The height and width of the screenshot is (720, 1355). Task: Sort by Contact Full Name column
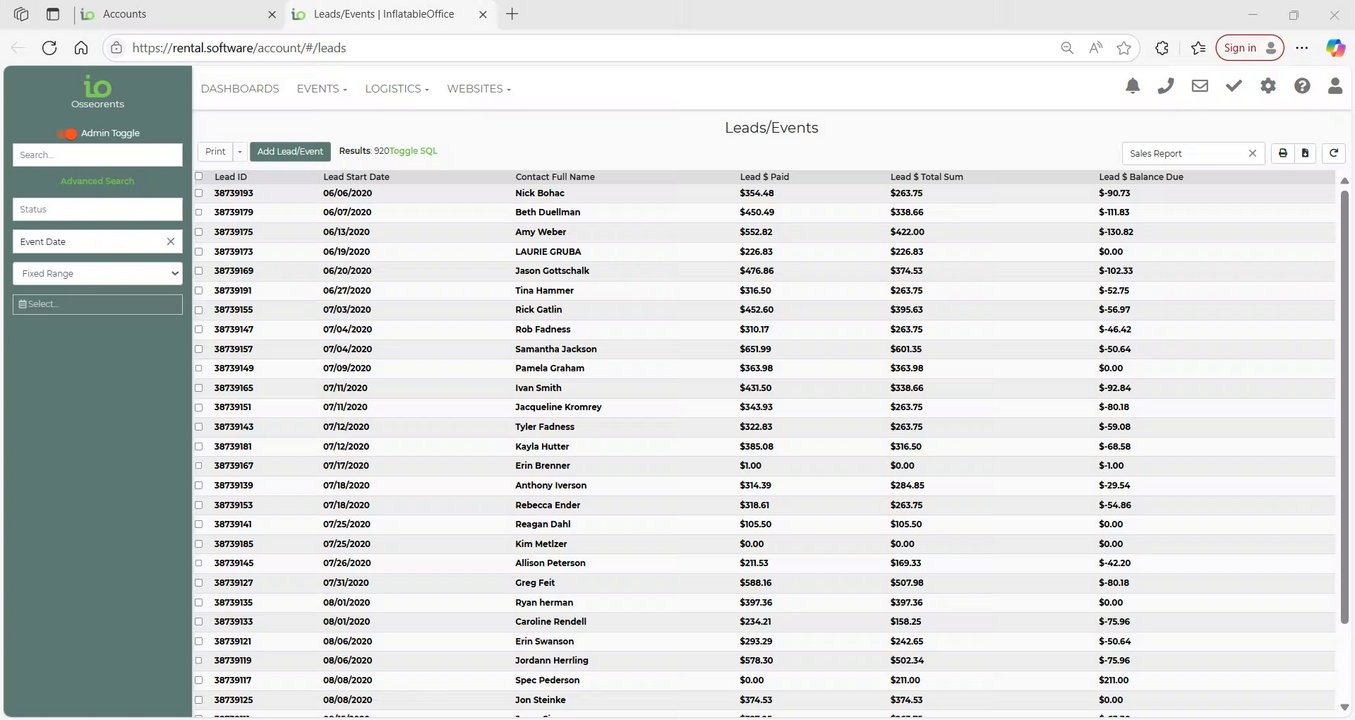(x=555, y=177)
